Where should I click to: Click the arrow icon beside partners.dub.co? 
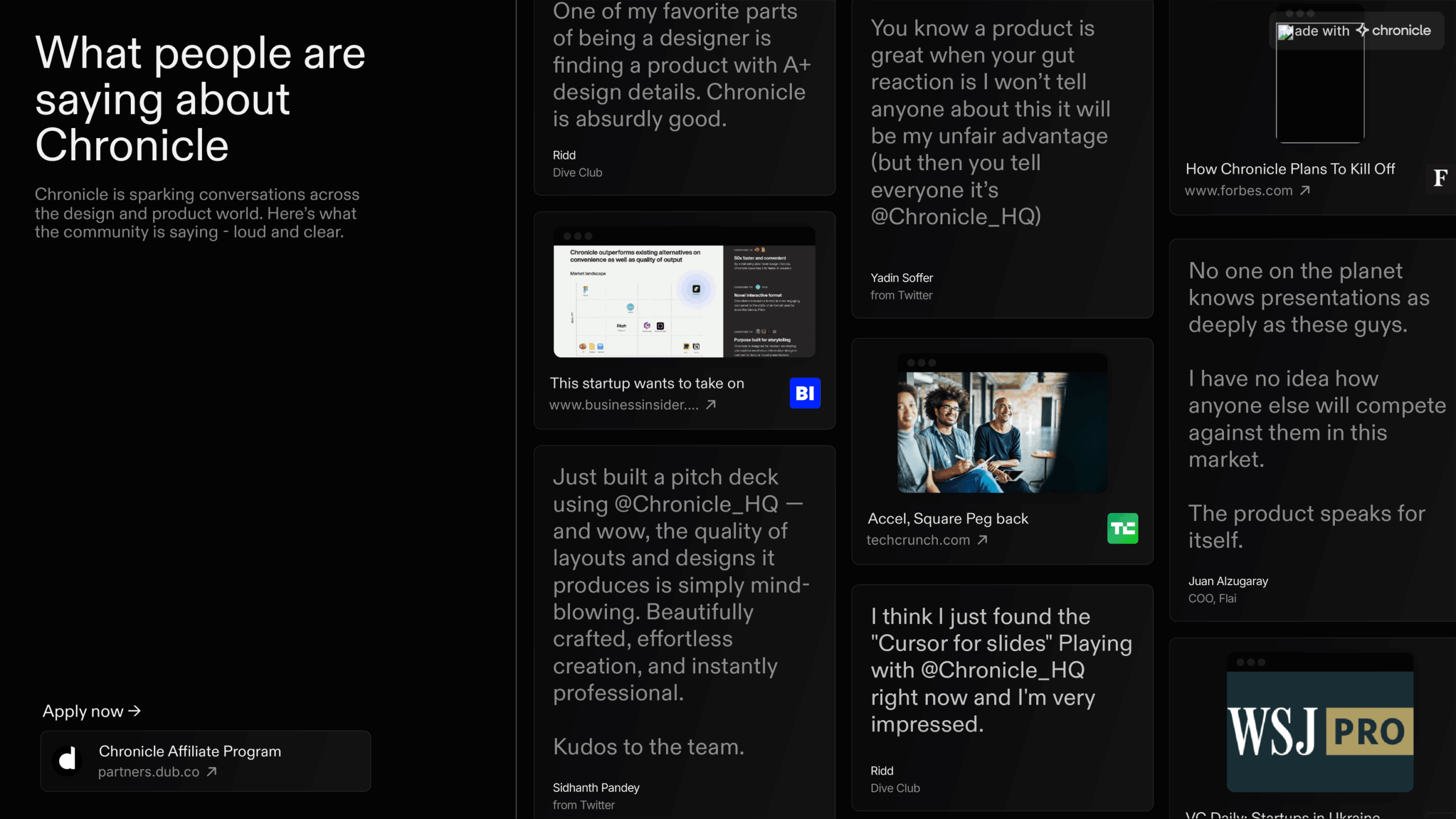(212, 772)
